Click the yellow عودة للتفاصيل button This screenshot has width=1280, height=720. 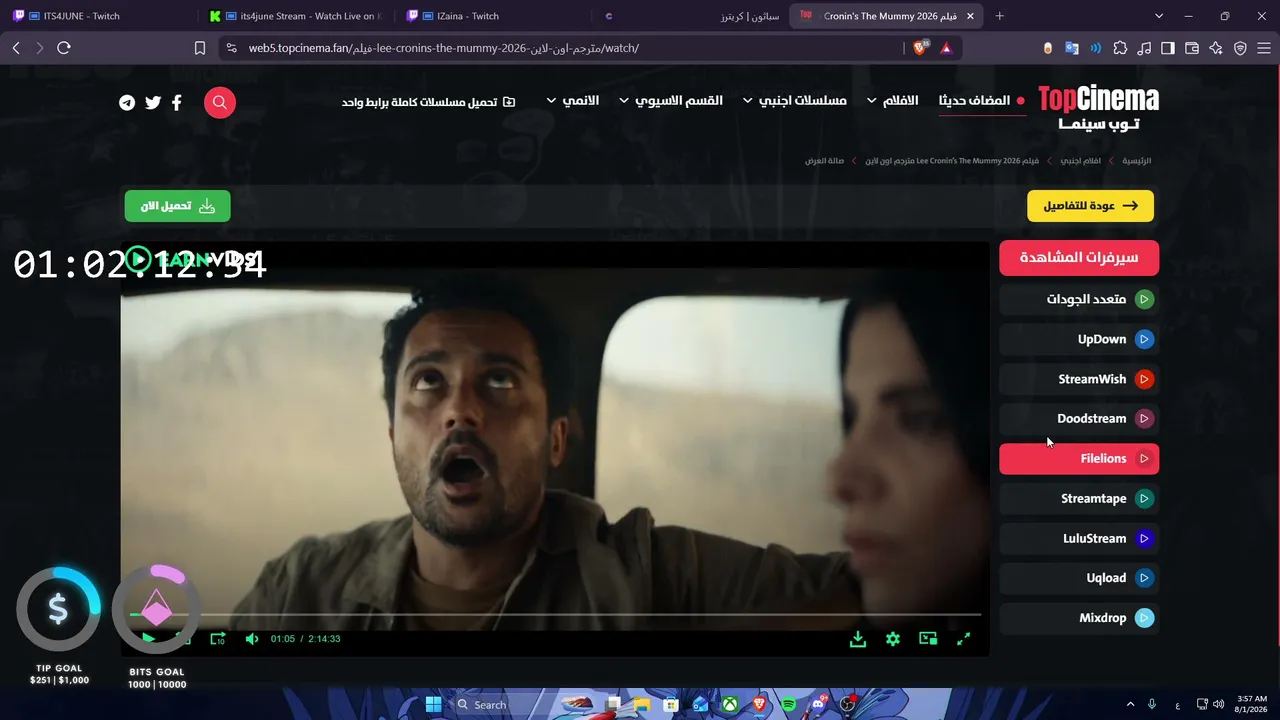pyautogui.click(x=1091, y=206)
